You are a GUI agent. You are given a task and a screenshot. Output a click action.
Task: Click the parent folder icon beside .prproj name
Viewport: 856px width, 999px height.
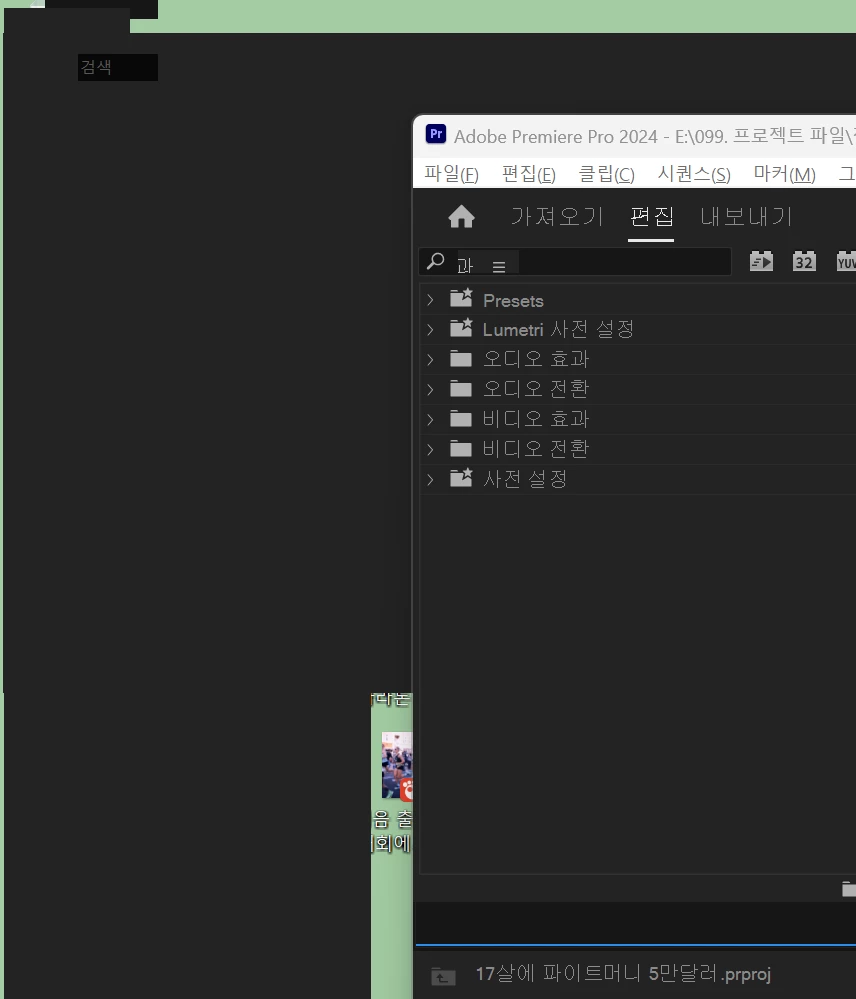443,976
